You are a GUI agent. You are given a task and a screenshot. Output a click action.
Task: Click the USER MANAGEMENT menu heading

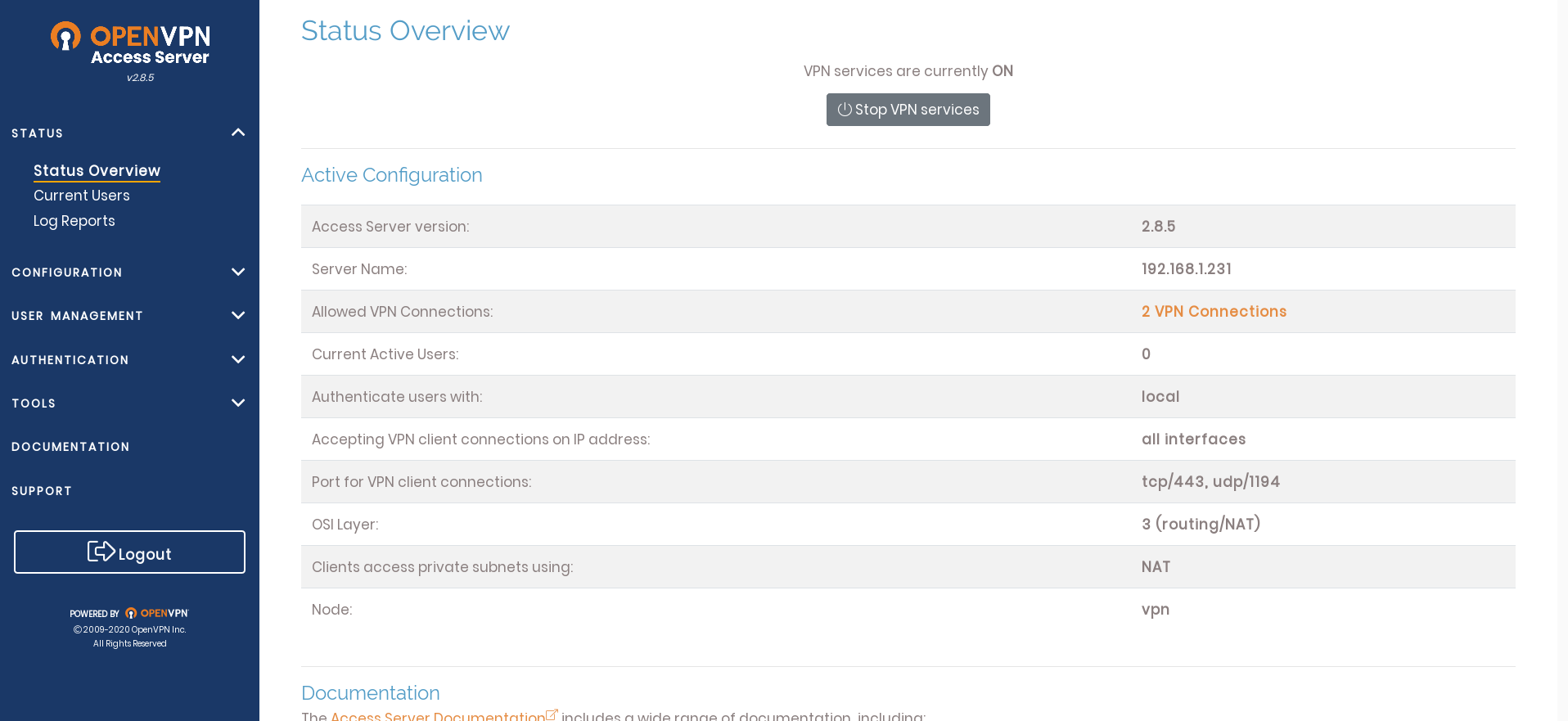pos(78,316)
